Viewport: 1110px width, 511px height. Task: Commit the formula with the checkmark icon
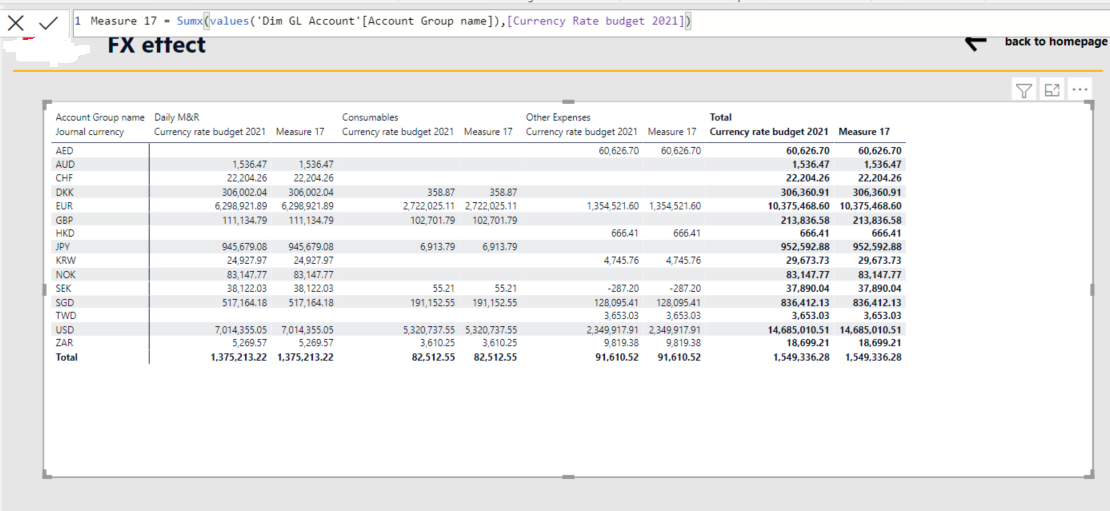tap(49, 23)
